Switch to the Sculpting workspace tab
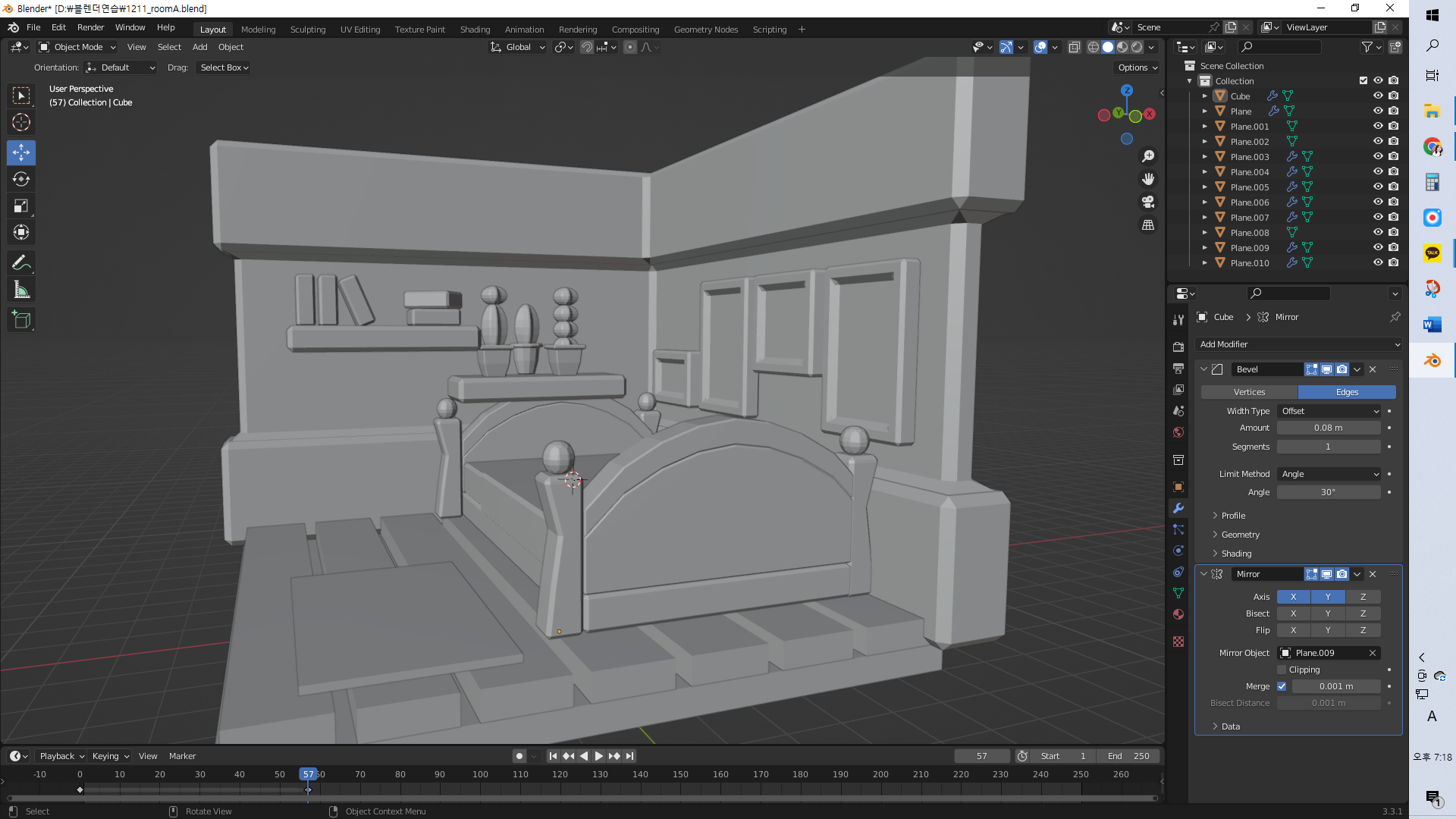 pos(308,30)
